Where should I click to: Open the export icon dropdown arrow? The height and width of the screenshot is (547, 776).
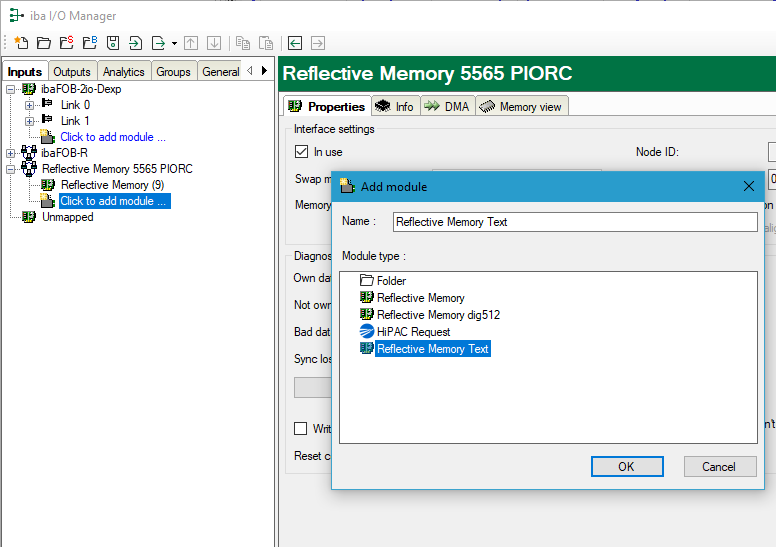click(174, 43)
